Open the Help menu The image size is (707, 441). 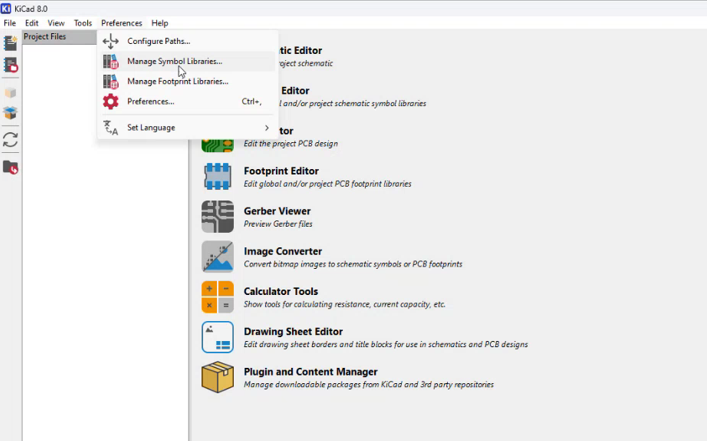click(160, 23)
